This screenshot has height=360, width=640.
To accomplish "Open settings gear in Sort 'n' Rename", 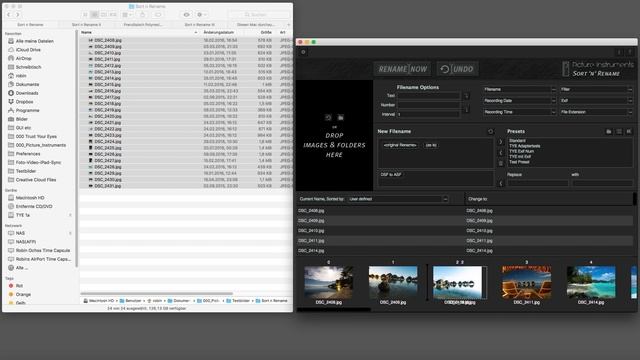I will pyautogui.click(x=303, y=52).
